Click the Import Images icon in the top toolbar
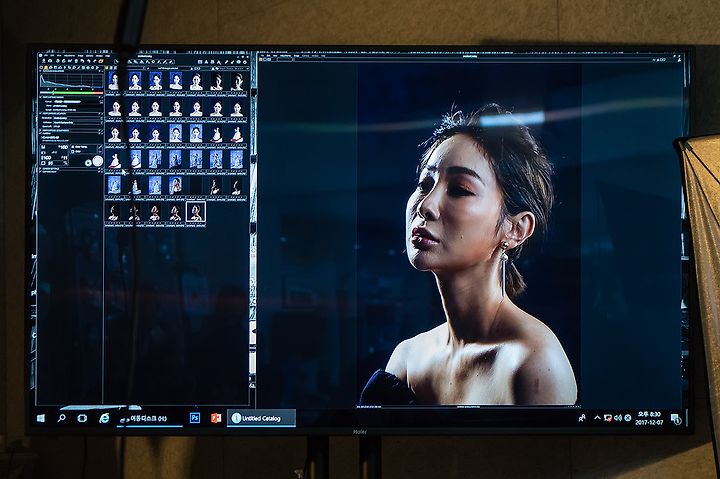Viewport: 720px width, 479px height. coord(45,61)
